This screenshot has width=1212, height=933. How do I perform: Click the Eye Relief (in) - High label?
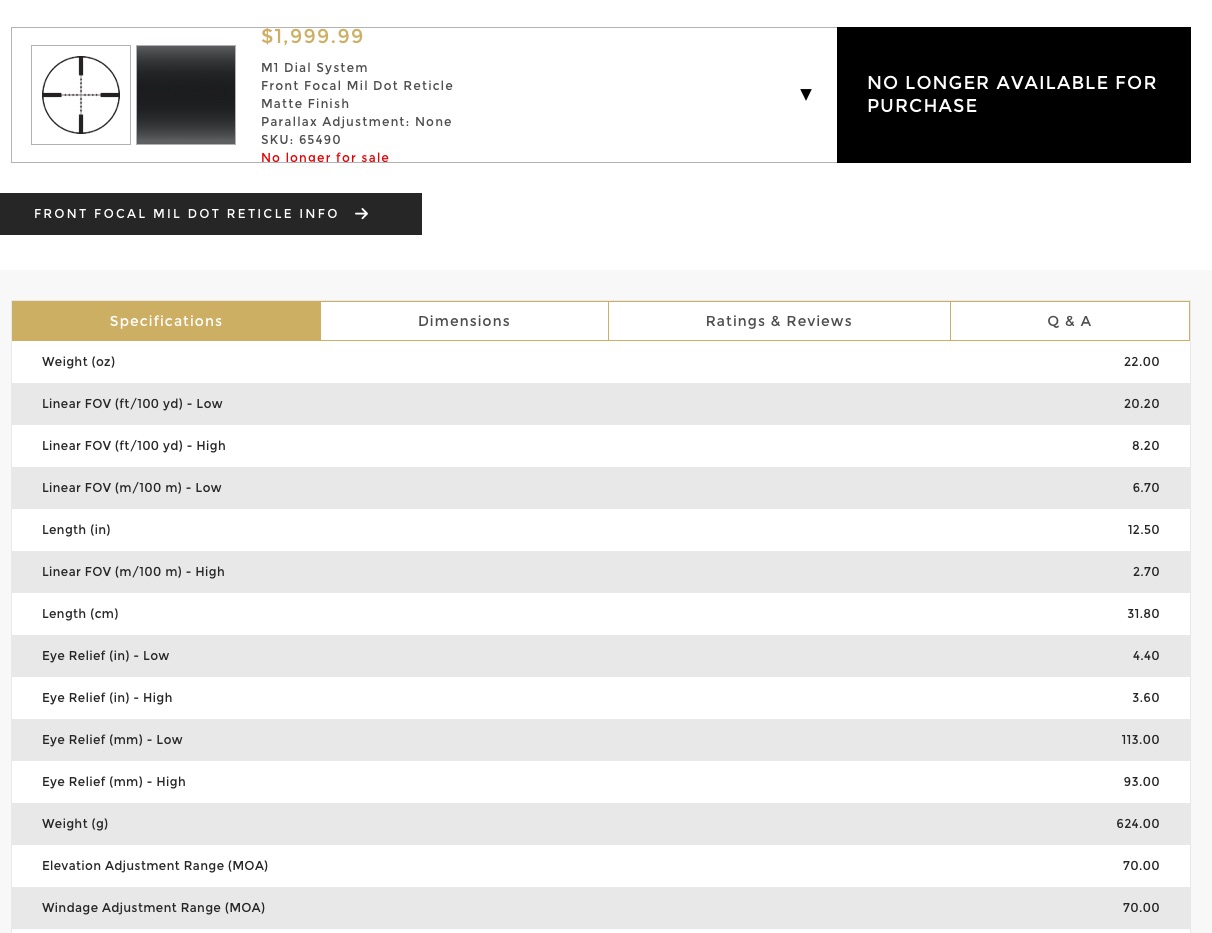pyautogui.click(x=107, y=698)
